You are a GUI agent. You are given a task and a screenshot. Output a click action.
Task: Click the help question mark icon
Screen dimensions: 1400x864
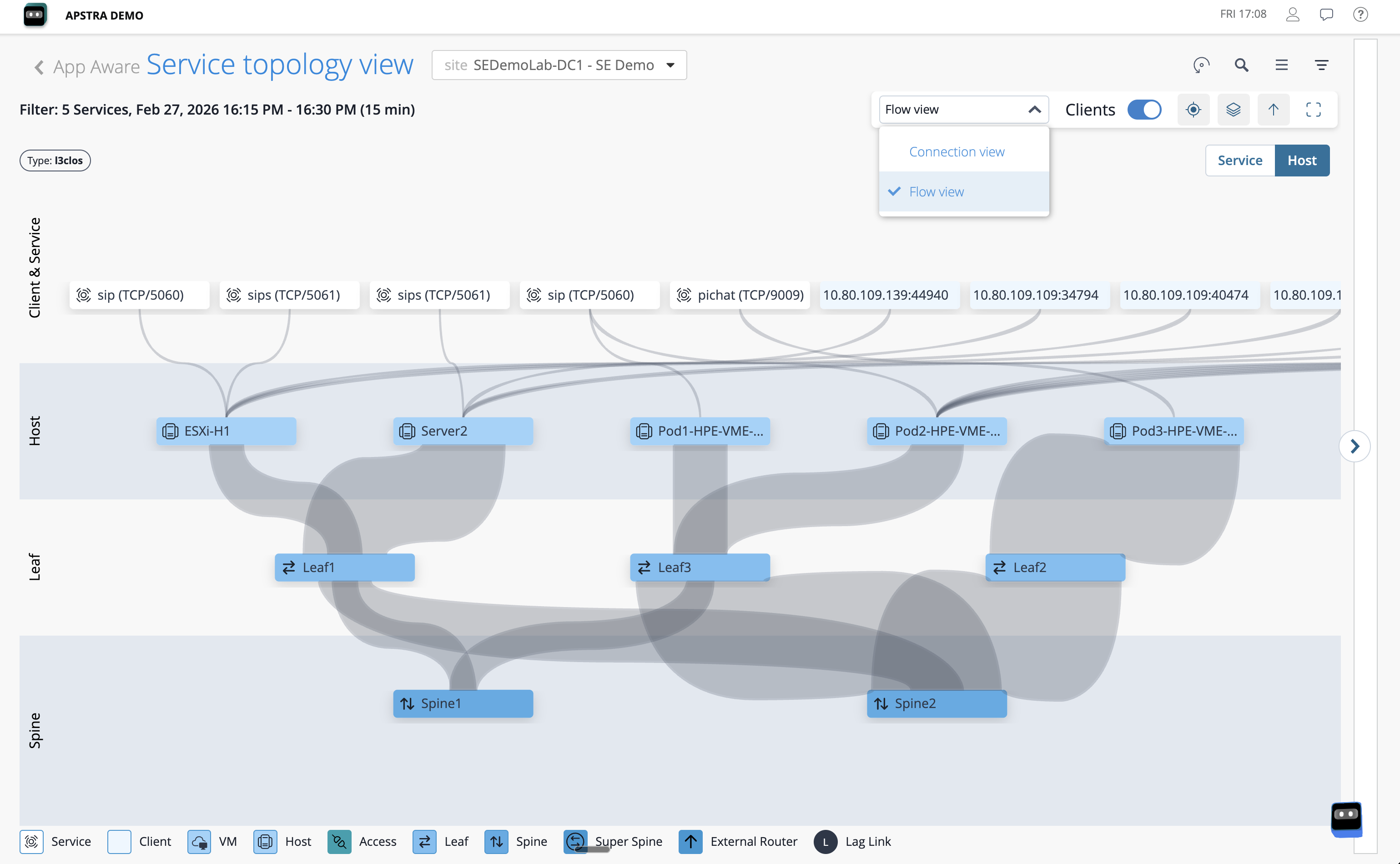coord(1360,14)
